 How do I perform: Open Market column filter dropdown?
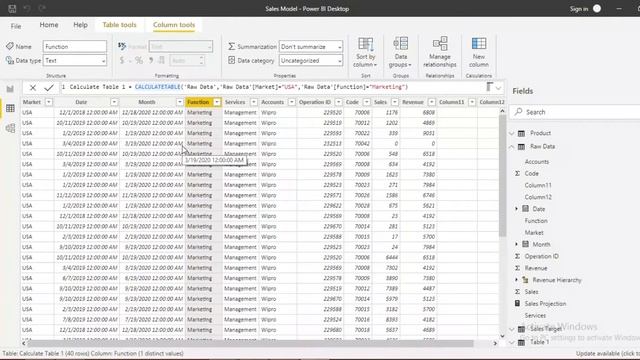click(x=49, y=102)
